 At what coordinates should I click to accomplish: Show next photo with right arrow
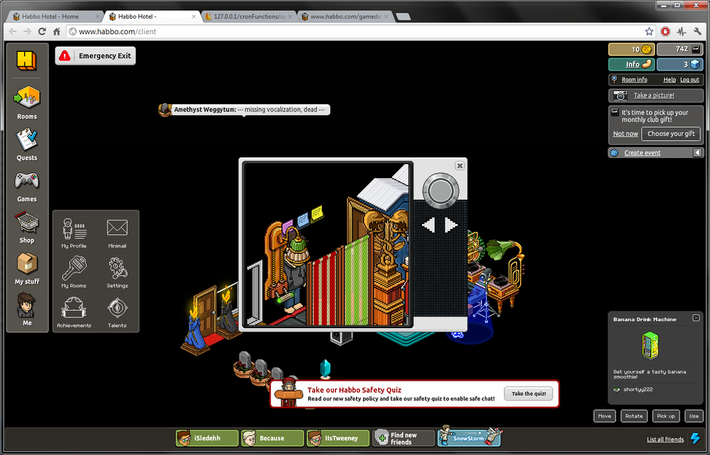[x=451, y=225]
